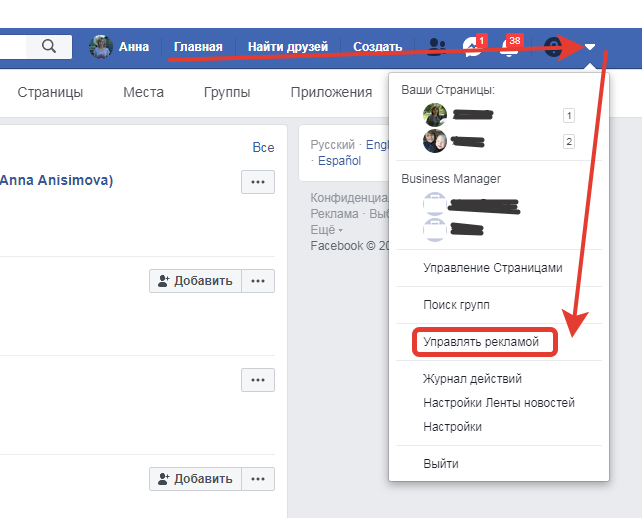Viewport: 642px width, 518px height.
Task: Select Управление Страницами menu item
Action: [x=493, y=268]
